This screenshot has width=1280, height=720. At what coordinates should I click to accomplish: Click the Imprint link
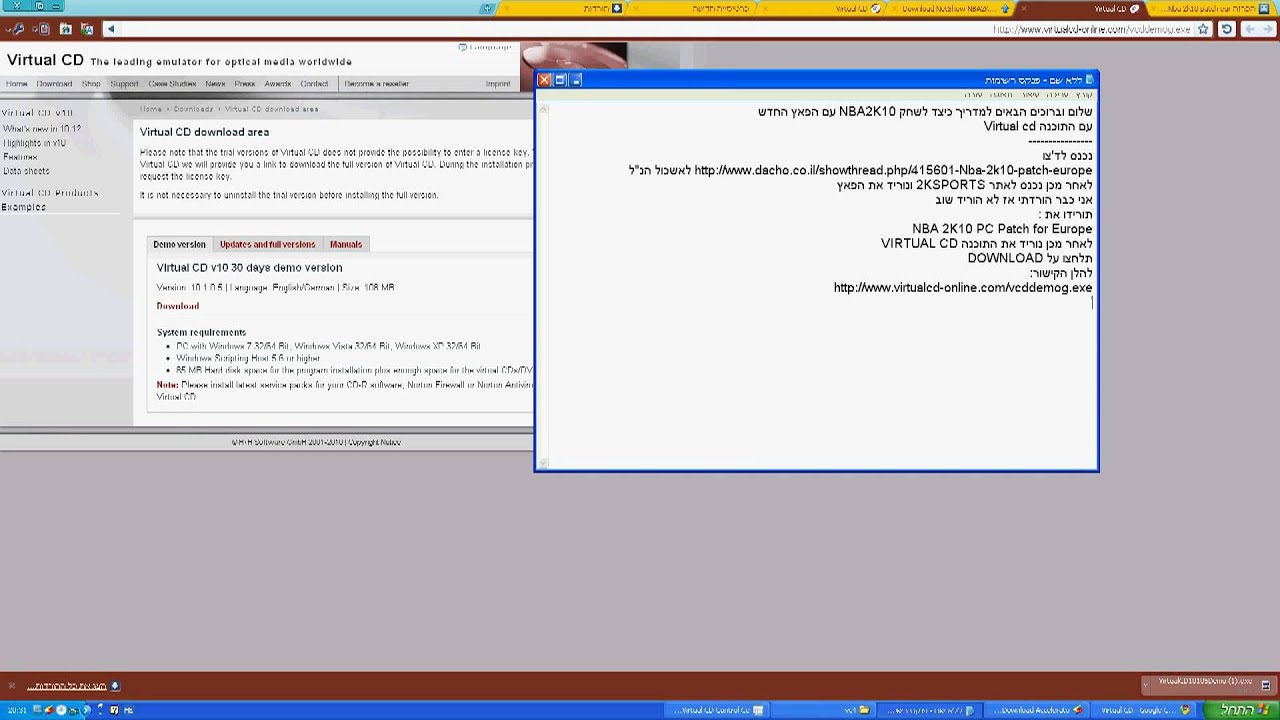498,84
